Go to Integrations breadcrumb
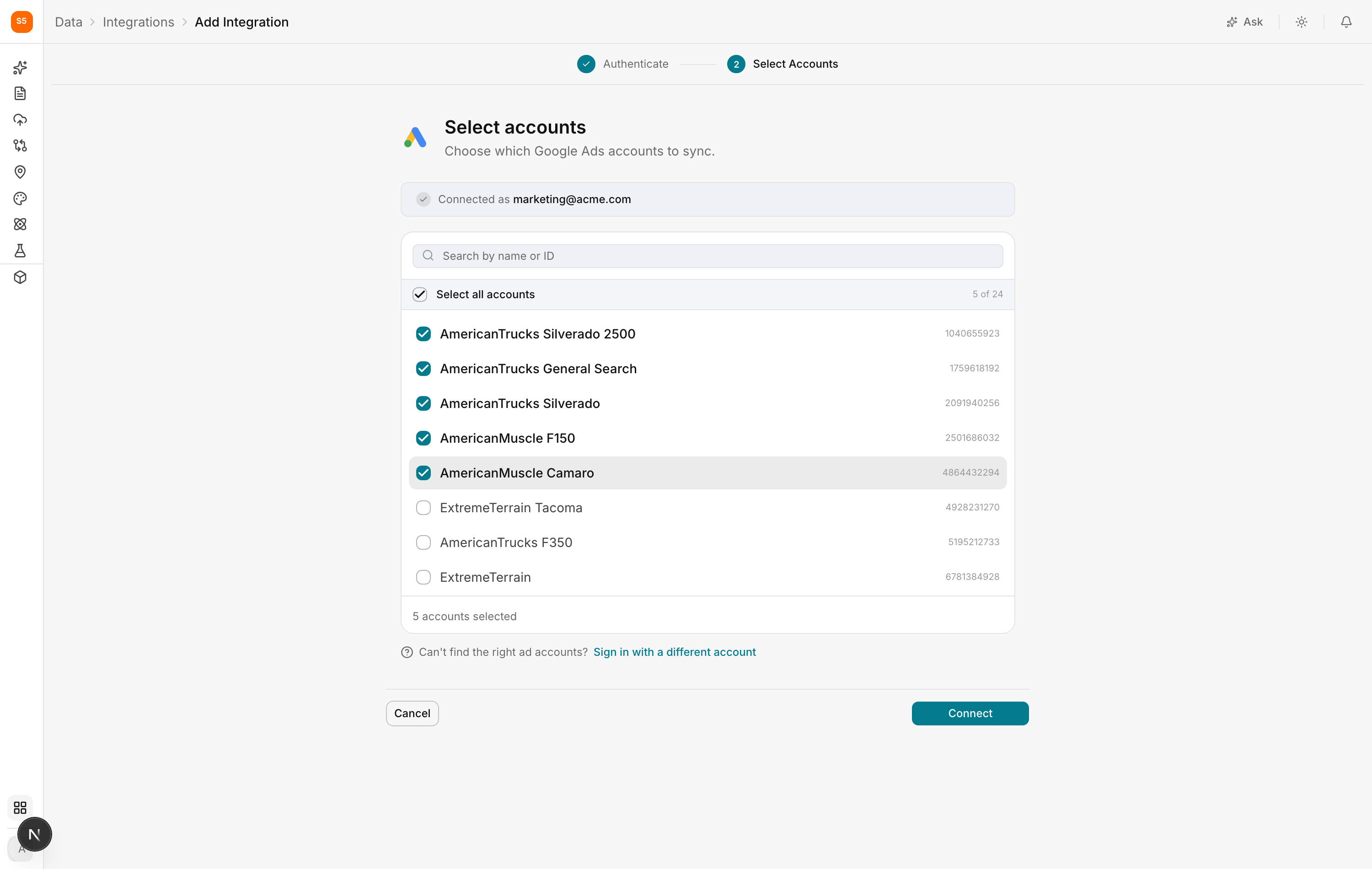 [x=139, y=21]
